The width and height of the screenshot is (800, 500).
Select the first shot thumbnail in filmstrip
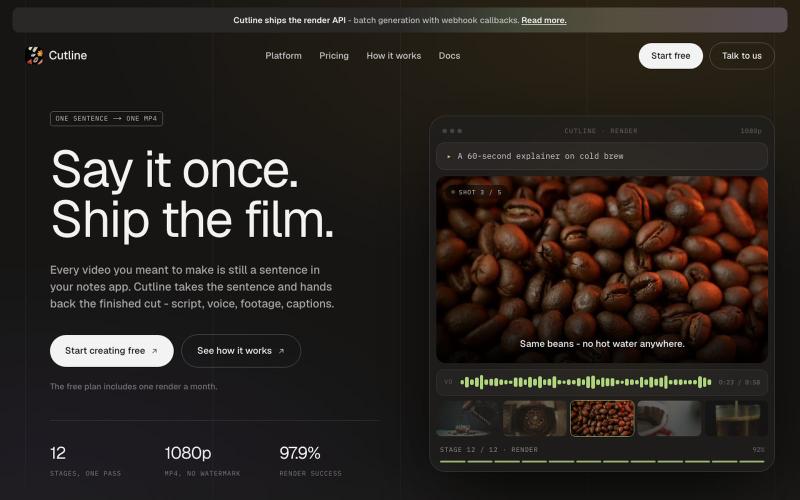(468, 418)
